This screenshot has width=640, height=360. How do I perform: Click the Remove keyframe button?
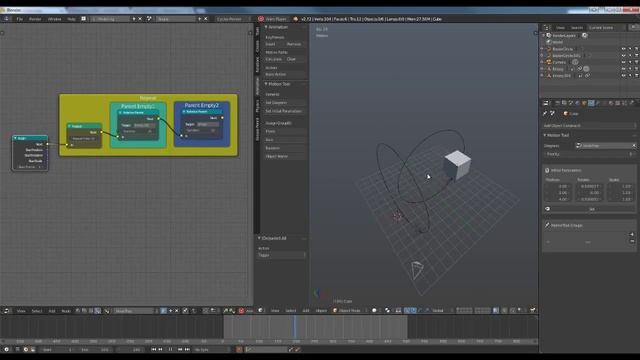[295, 44]
